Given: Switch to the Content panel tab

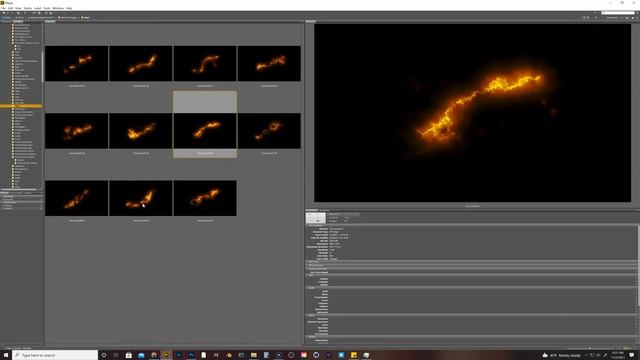Looking at the screenshot, I should click(x=50, y=21).
